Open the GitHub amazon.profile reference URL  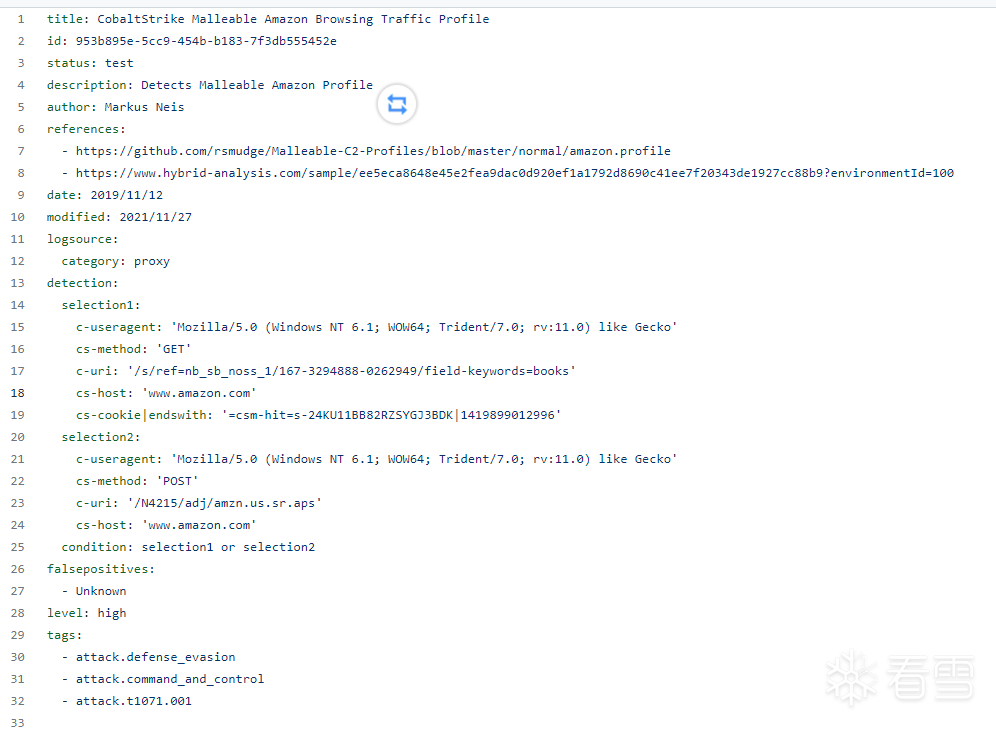tap(373, 151)
